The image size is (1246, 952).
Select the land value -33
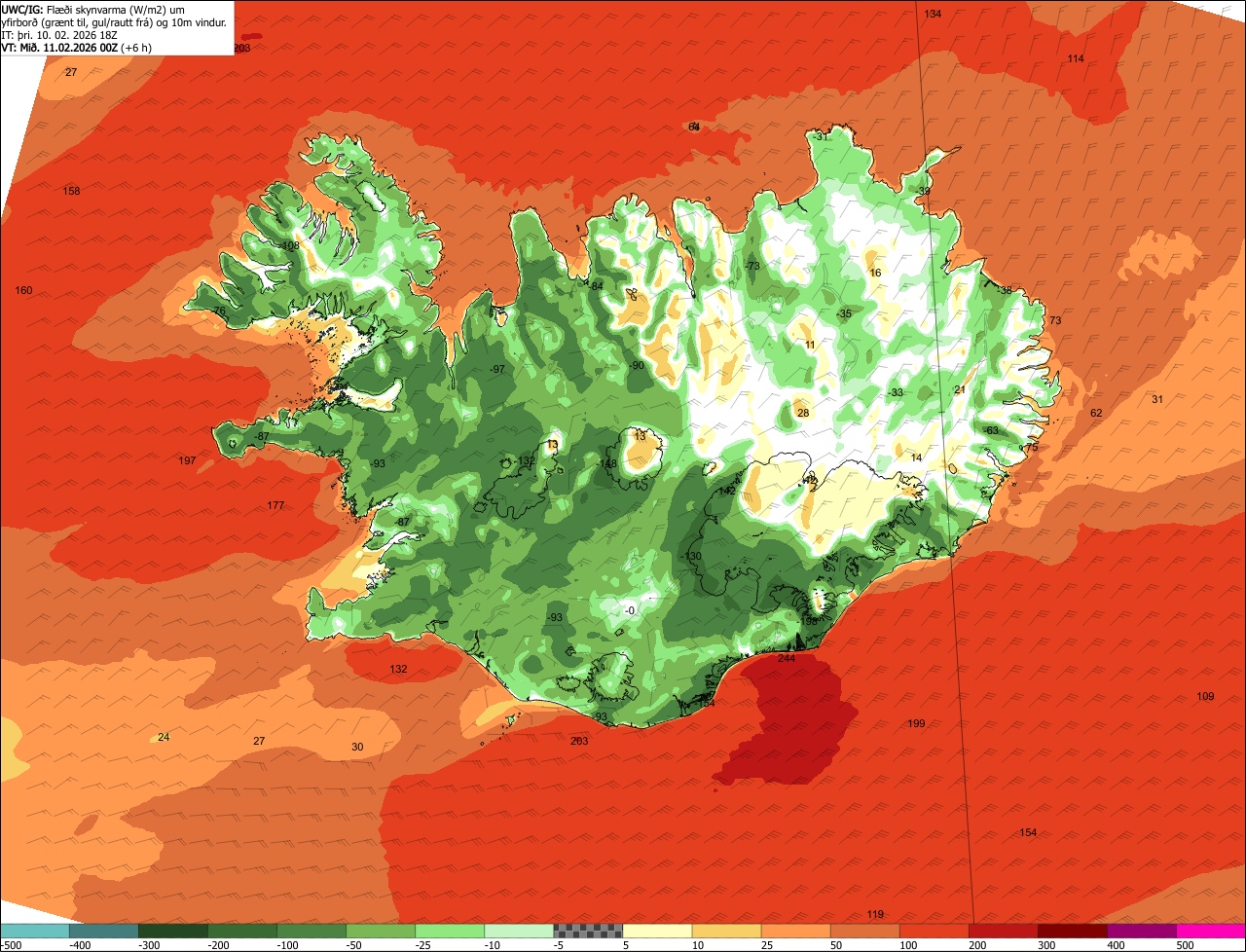(895, 393)
